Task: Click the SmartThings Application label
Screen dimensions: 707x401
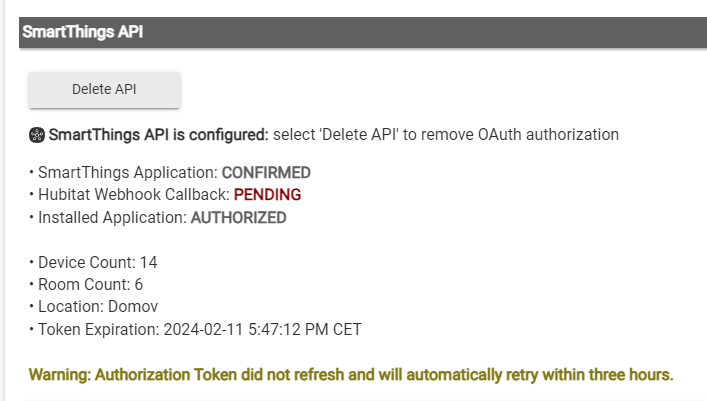Action: coord(128,173)
